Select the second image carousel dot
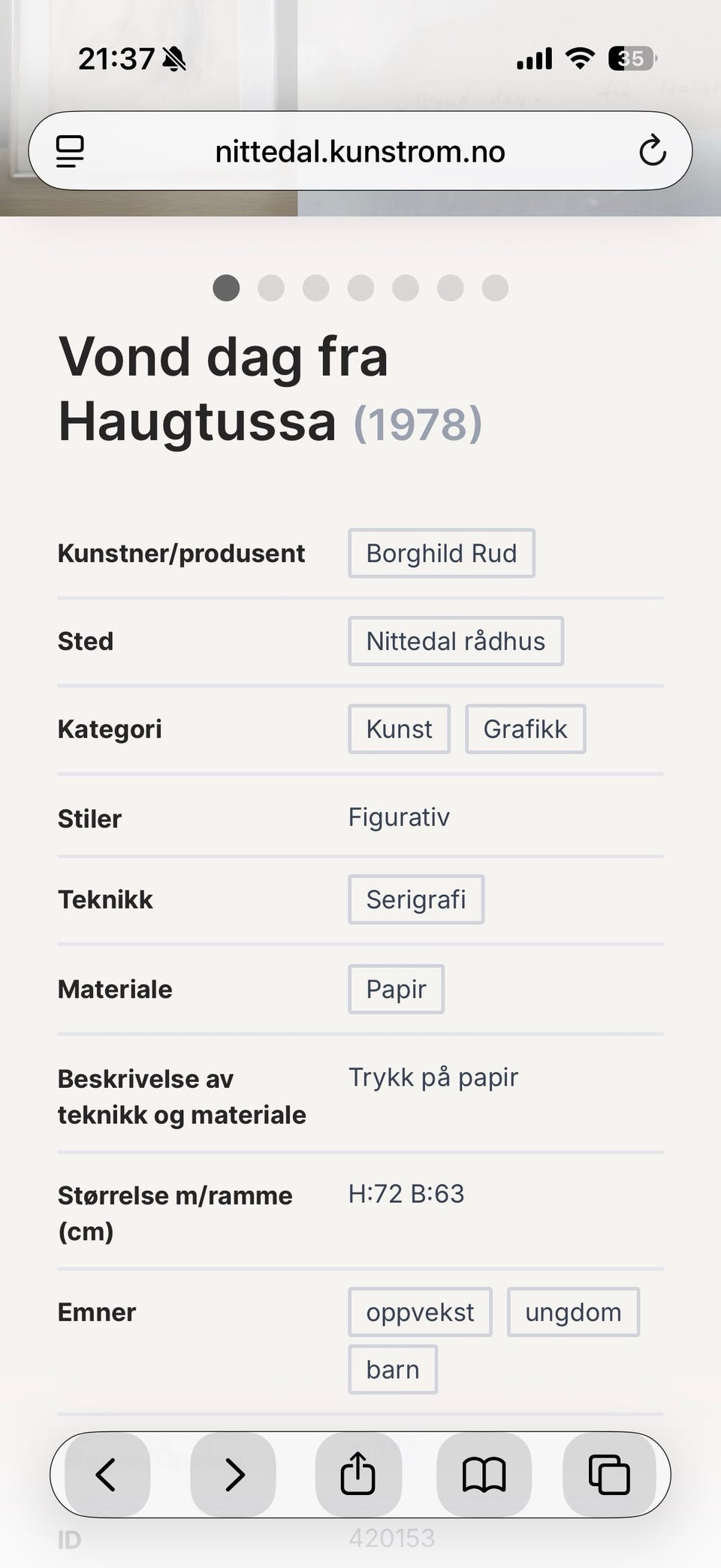The width and height of the screenshot is (721, 1568). tap(271, 288)
